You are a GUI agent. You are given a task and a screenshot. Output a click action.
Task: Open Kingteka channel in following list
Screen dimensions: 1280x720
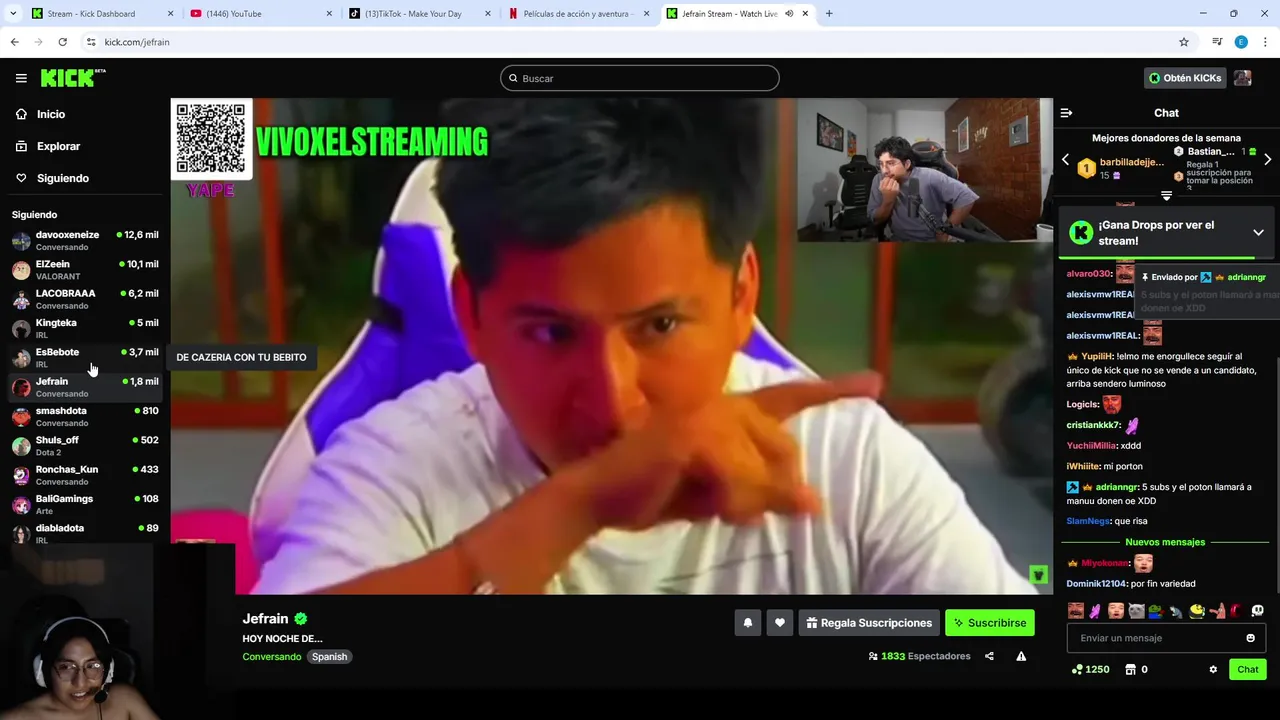pyautogui.click(x=85, y=328)
